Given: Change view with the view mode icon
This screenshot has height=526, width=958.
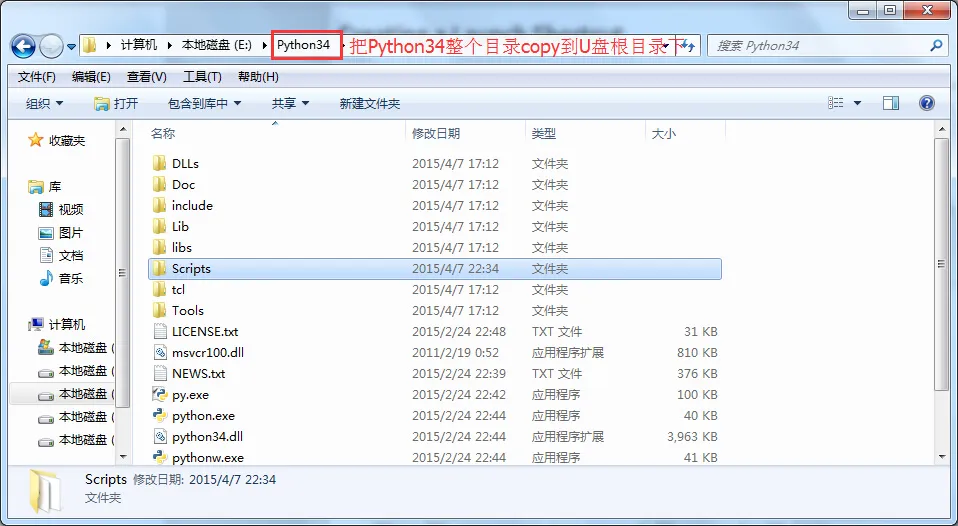Looking at the screenshot, I should tap(835, 103).
